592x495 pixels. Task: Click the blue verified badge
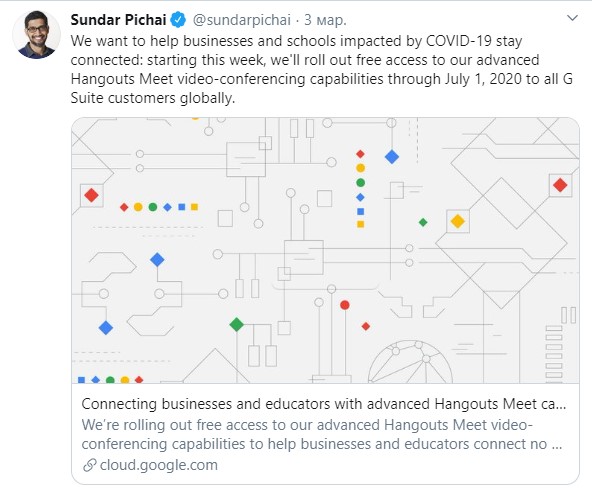[178, 20]
